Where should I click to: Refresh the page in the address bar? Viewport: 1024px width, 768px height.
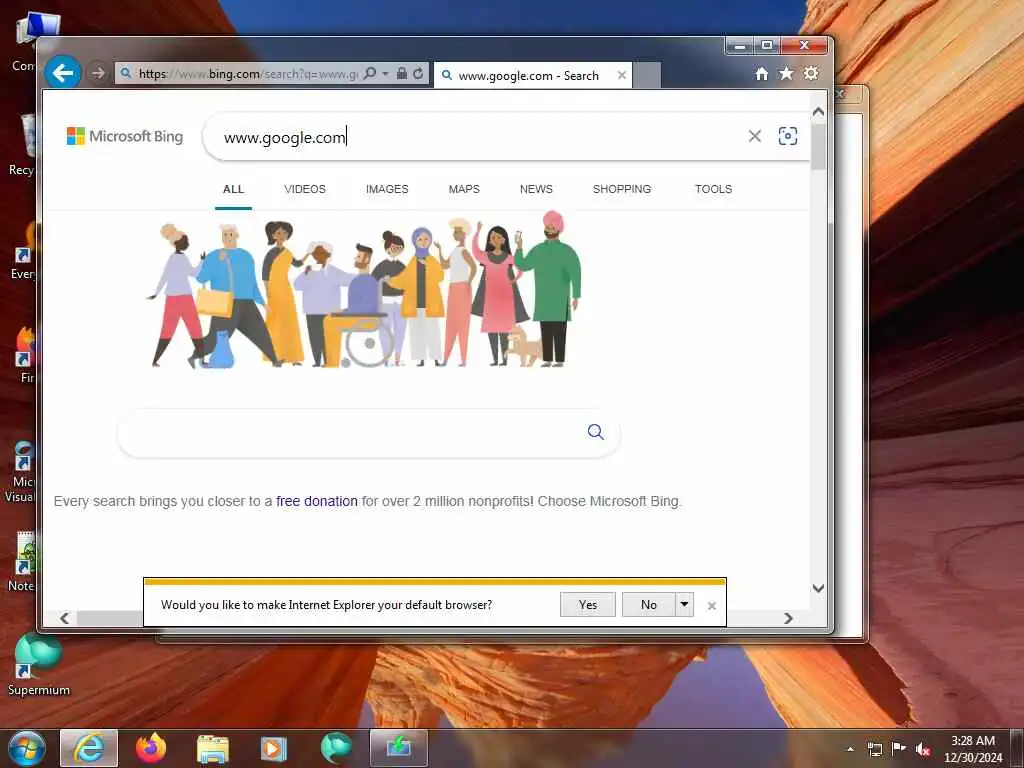pyautogui.click(x=418, y=73)
